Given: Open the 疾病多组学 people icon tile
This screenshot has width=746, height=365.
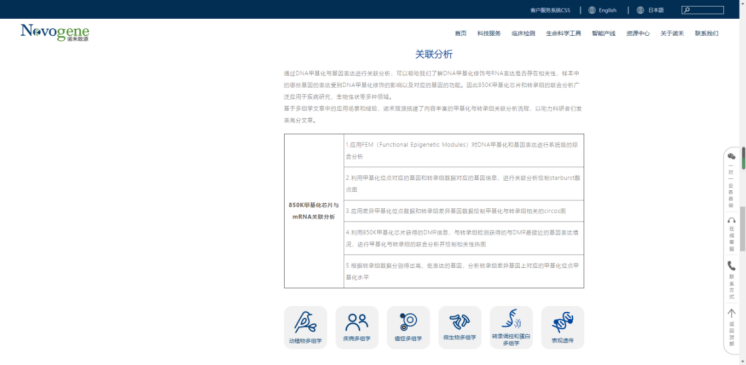Looking at the screenshot, I should tap(357, 327).
